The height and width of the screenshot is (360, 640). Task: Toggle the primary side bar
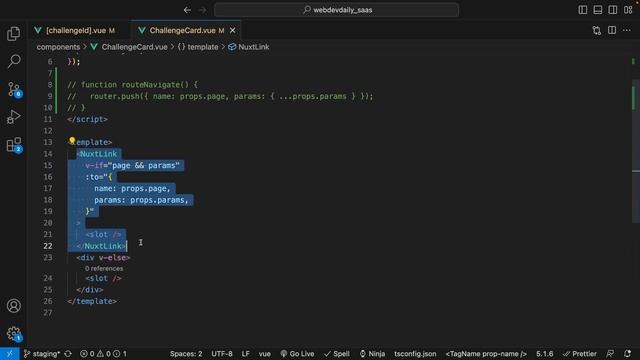click(583, 10)
